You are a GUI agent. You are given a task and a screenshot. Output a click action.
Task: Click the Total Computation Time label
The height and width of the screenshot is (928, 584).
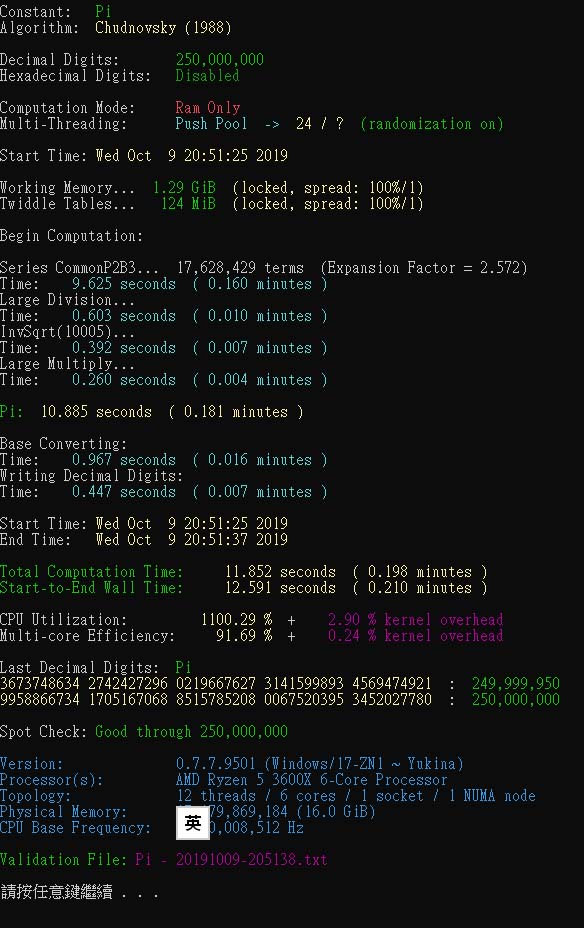(91, 572)
